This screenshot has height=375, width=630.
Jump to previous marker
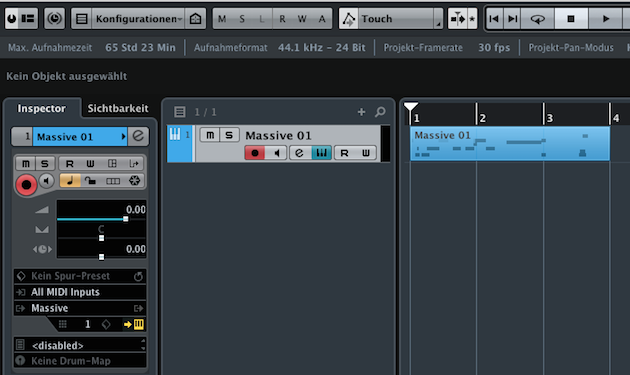[x=495, y=18]
